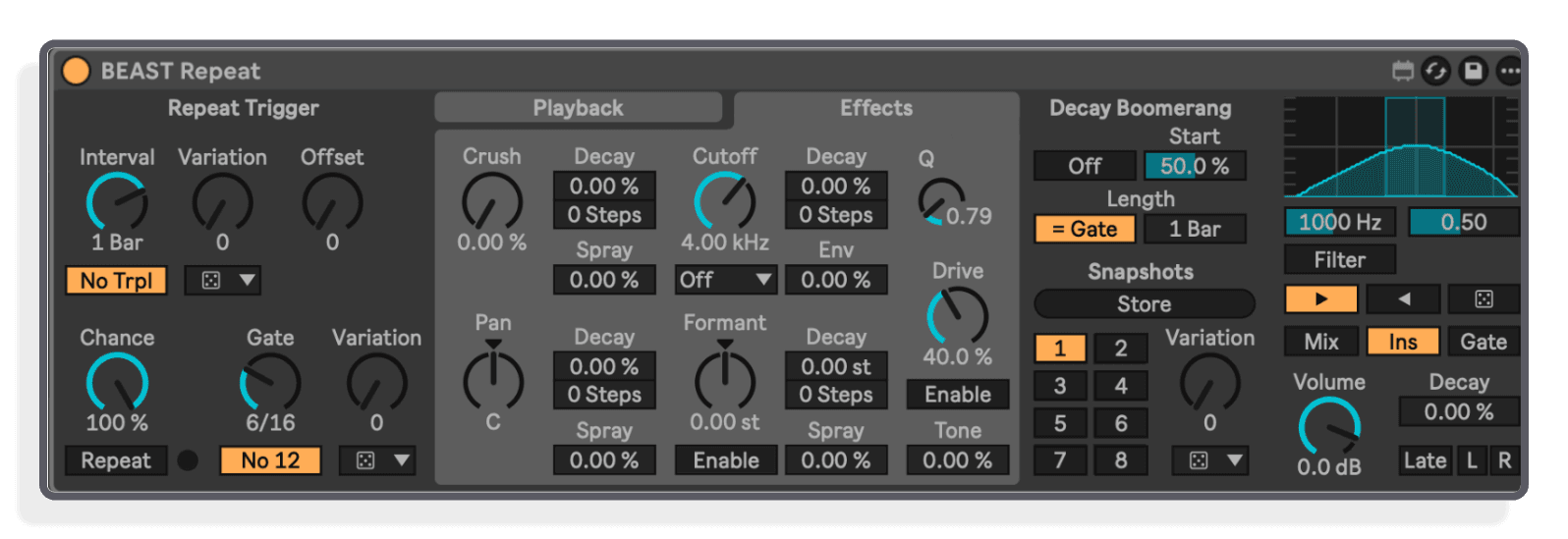Select snapshot slot 2
The height and width of the screenshot is (539, 1568).
[1121, 349]
